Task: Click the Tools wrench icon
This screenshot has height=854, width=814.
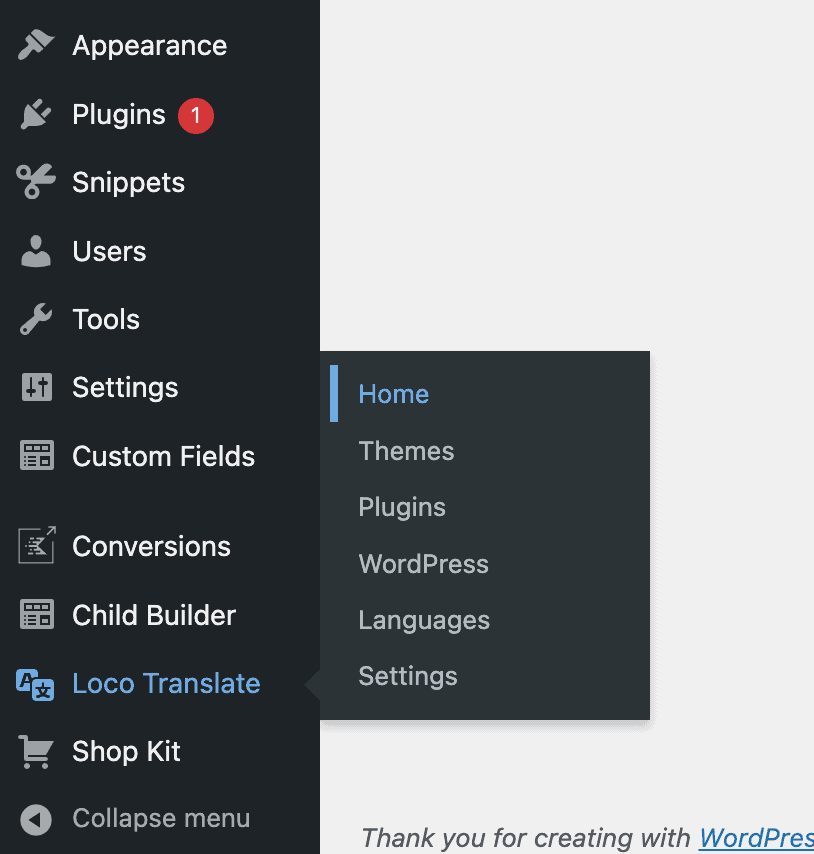Action: click(x=36, y=320)
